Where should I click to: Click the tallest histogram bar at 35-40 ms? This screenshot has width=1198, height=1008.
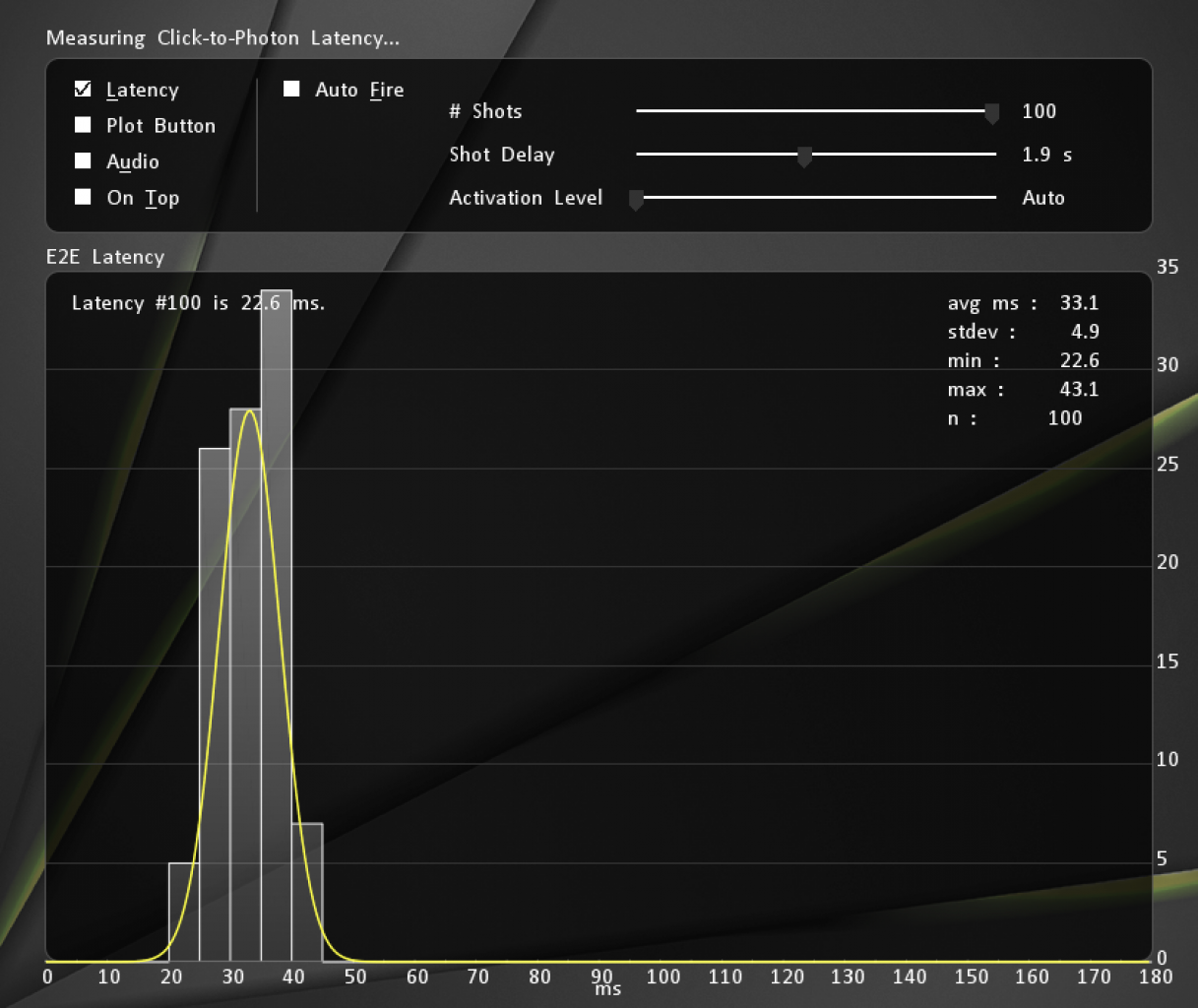click(277, 626)
